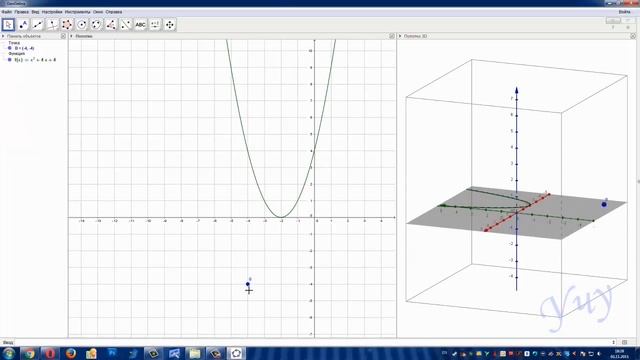
Task: Expand the 3D Graphics view style bar
Action: (400, 36)
